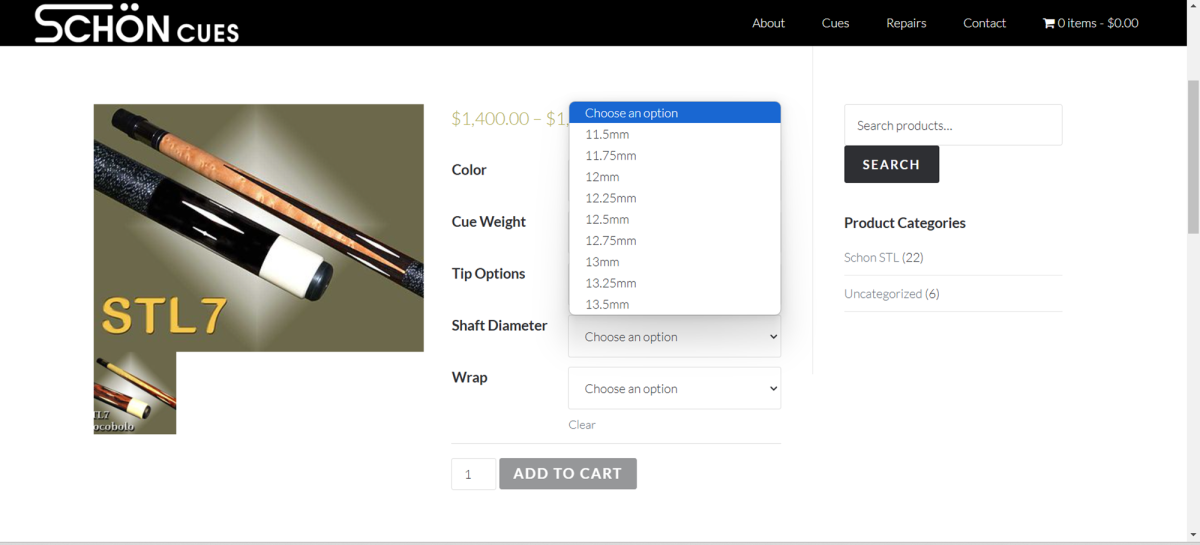
Task: Open the shopping cart in header
Action: [x=1090, y=23]
